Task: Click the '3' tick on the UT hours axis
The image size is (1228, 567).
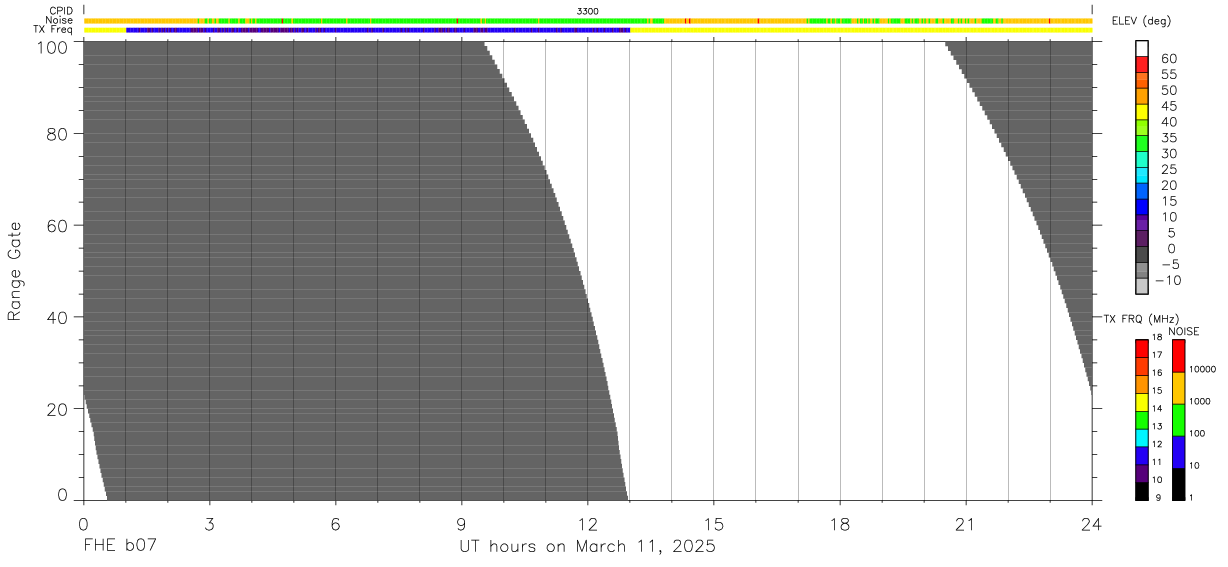Action: pos(209,524)
